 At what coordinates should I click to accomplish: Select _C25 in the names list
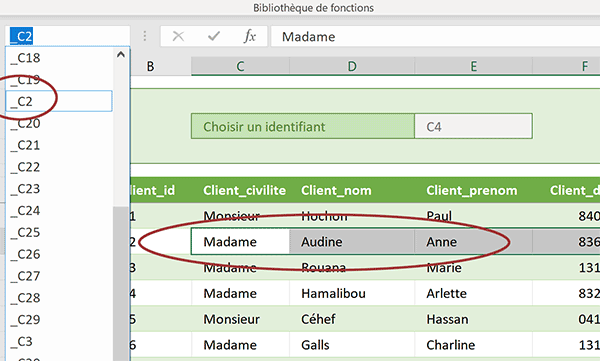click(x=59, y=232)
